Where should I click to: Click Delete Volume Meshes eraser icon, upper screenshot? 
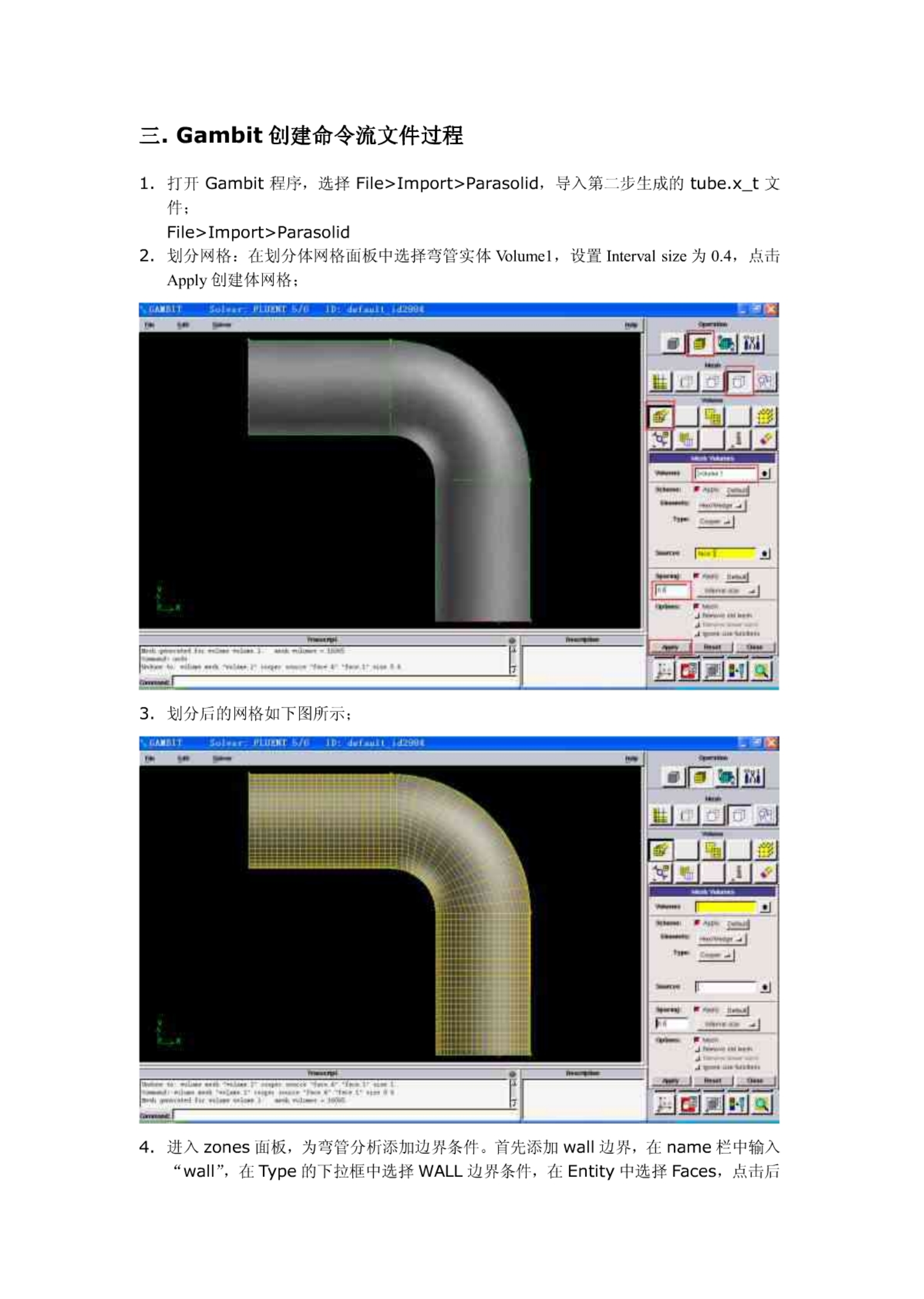[765, 440]
